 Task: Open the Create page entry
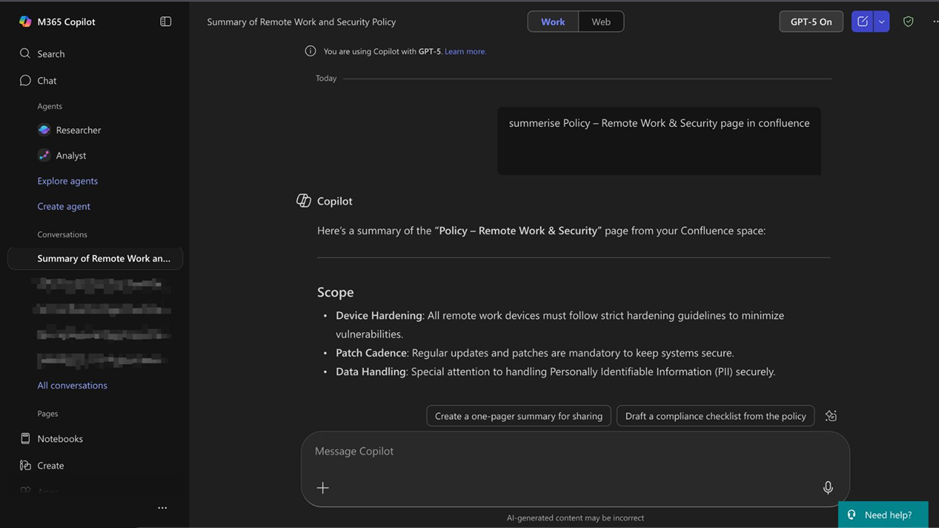pos(50,465)
